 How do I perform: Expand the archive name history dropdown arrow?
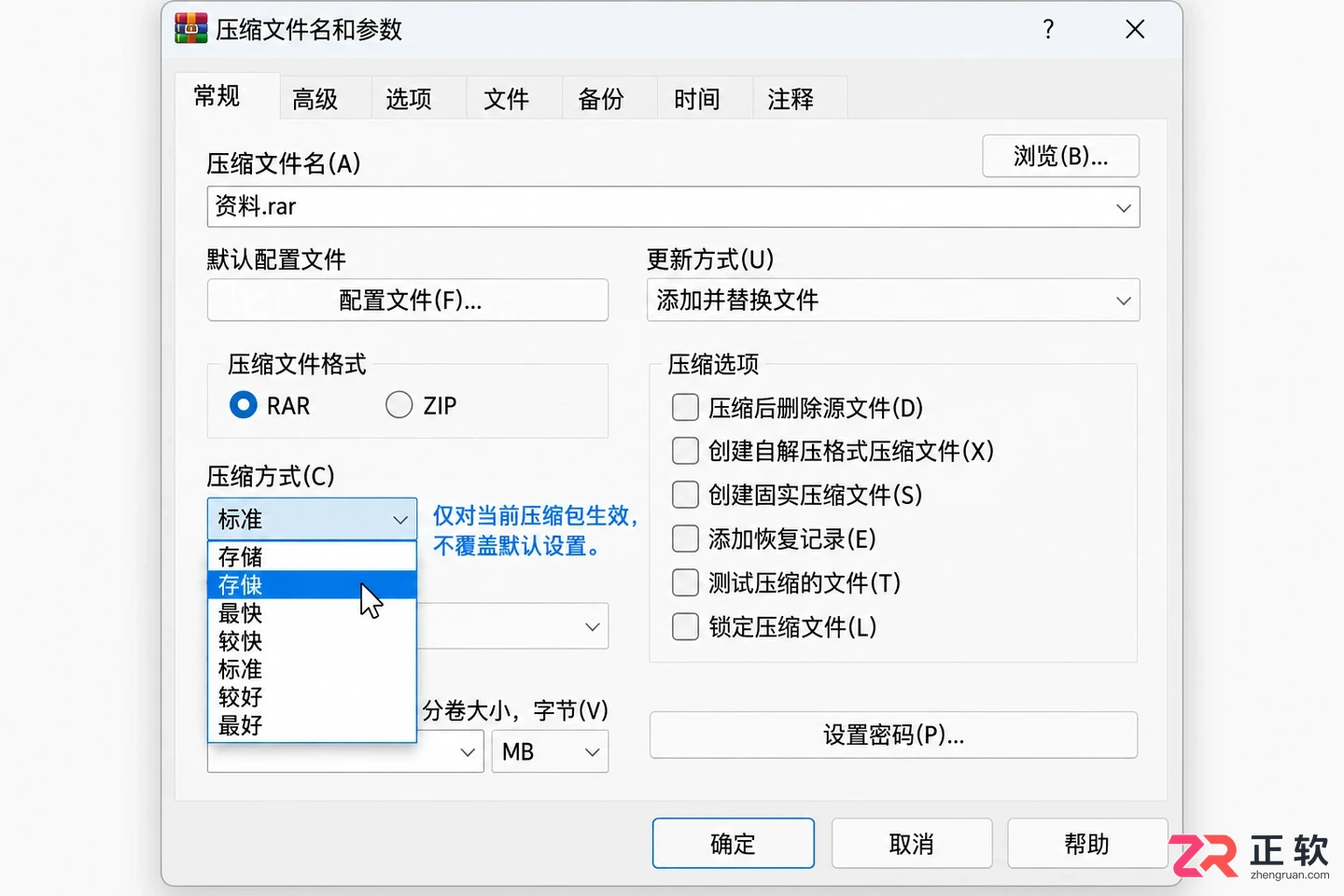click(x=1124, y=207)
